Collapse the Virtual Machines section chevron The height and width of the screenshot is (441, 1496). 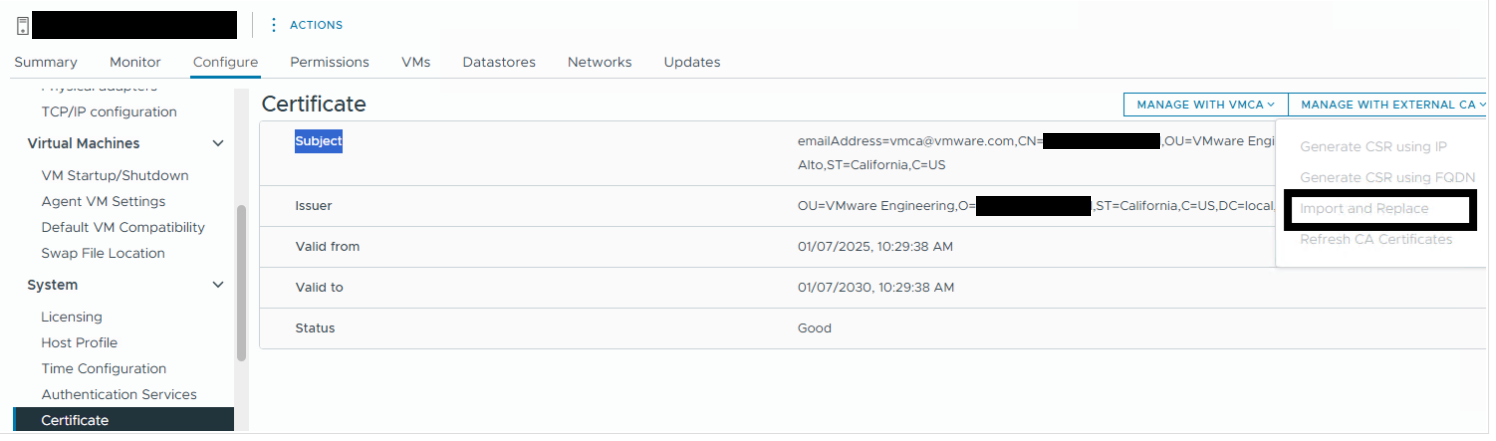coord(218,144)
